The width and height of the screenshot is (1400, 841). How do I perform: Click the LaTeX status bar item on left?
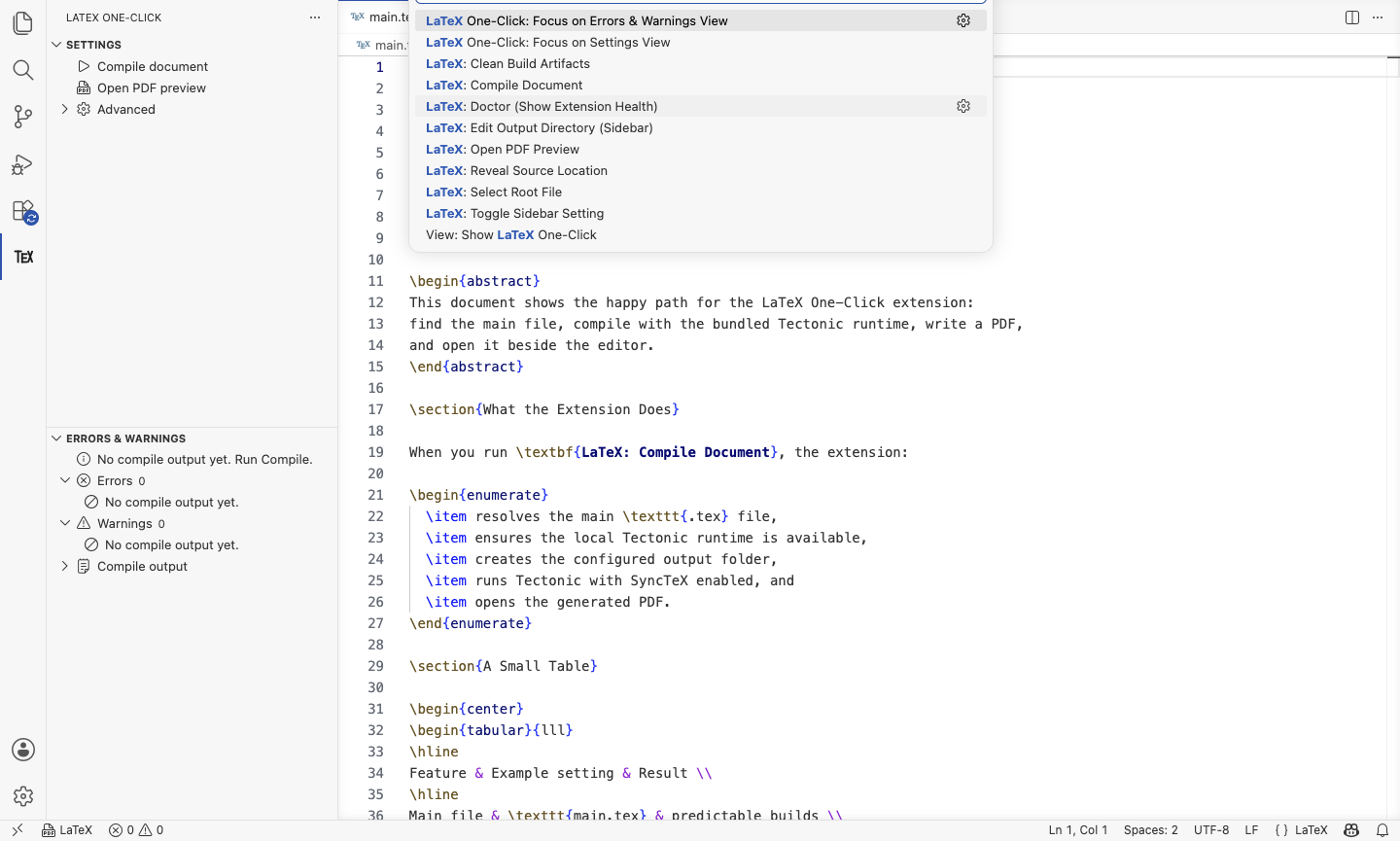coord(67,830)
